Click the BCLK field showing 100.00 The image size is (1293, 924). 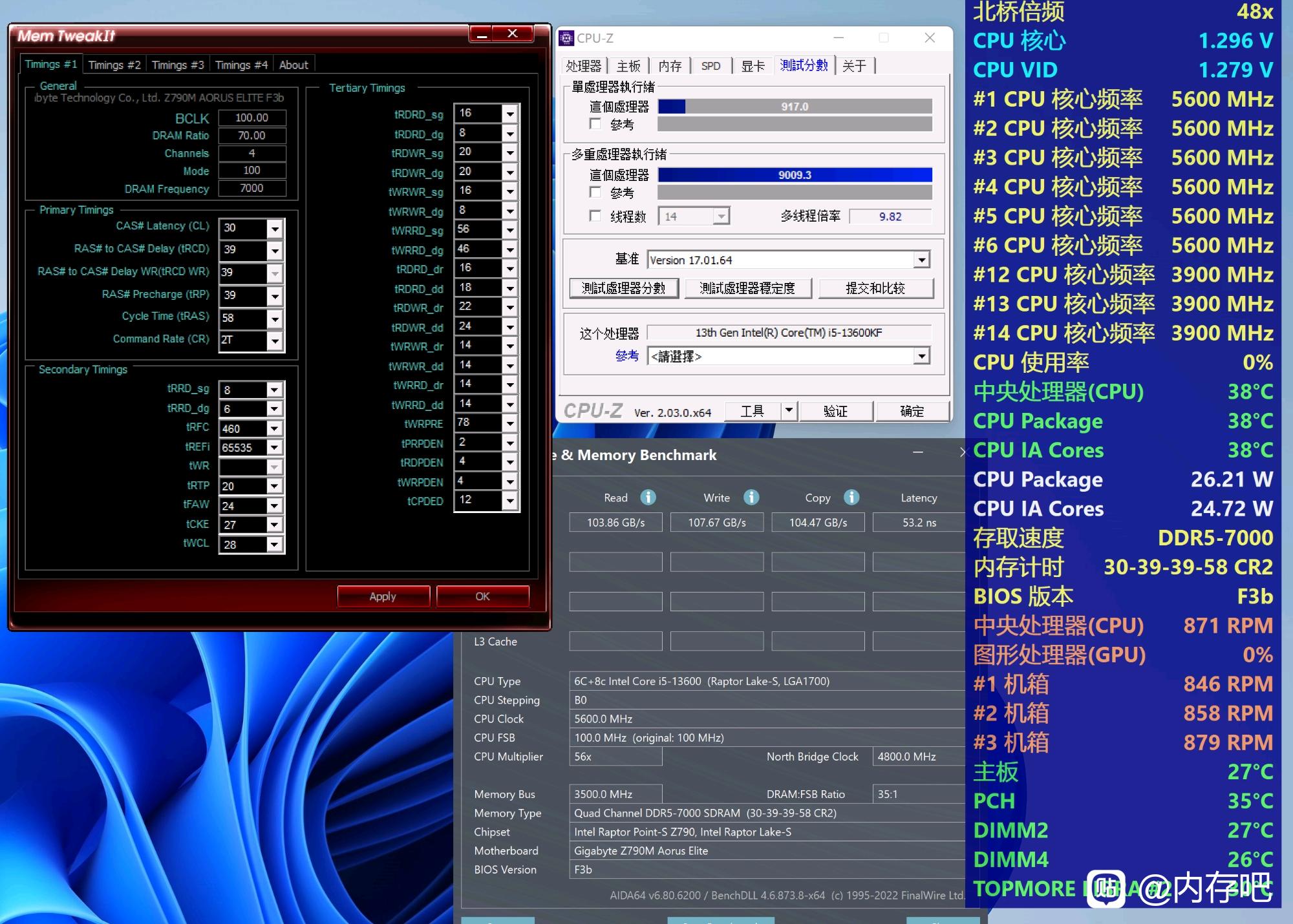point(252,118)
